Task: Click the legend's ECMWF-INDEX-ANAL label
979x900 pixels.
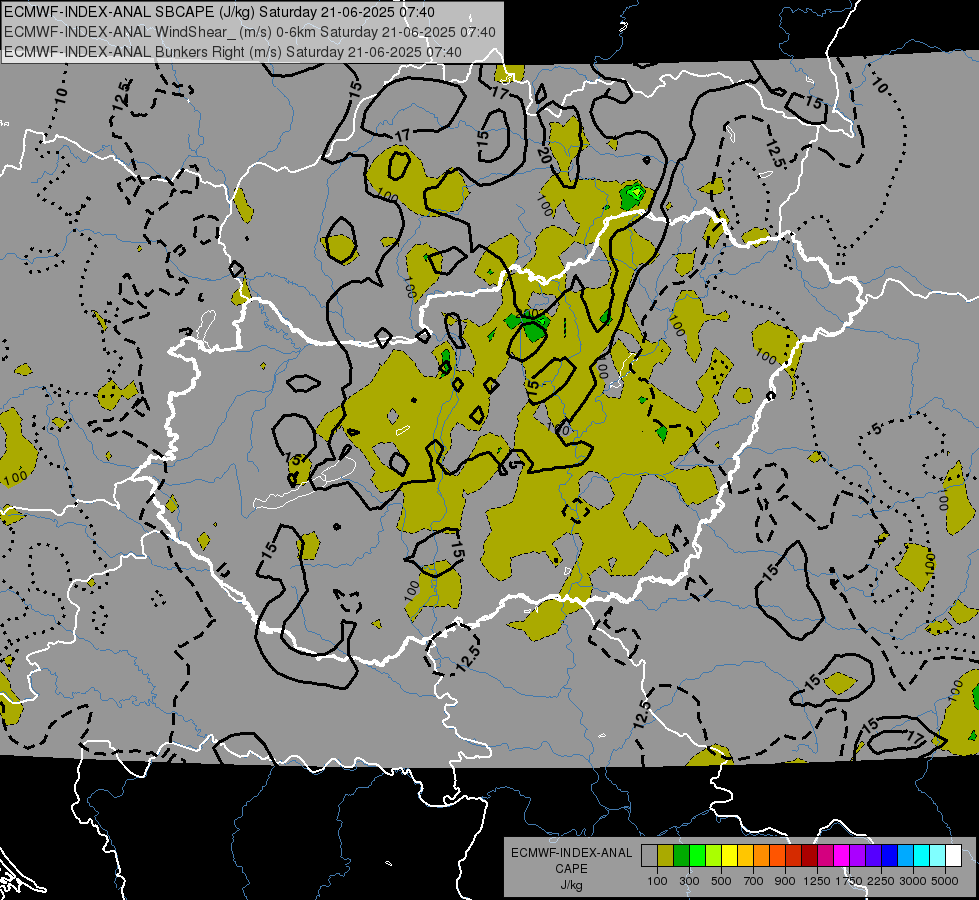Action: 571,853
